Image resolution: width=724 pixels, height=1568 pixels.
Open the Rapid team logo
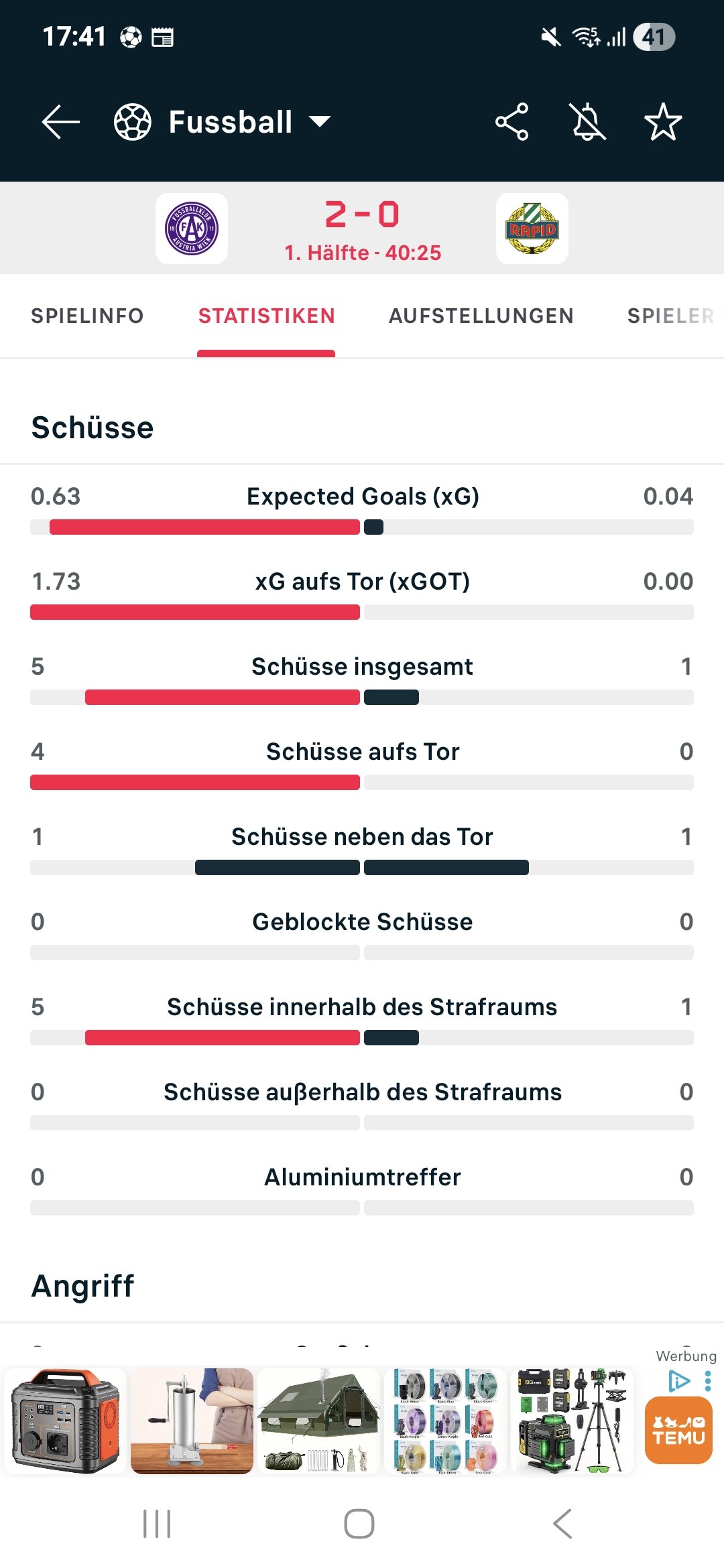(x=532, y=228)
